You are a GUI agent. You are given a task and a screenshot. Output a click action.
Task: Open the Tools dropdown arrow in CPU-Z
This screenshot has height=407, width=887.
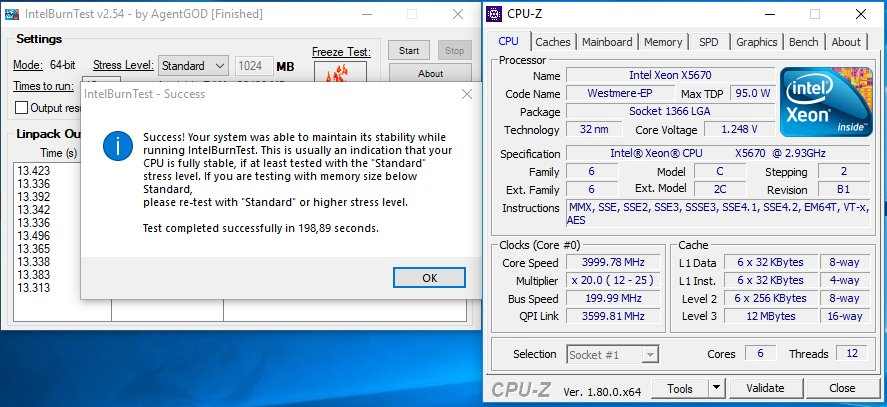point(716,388)
